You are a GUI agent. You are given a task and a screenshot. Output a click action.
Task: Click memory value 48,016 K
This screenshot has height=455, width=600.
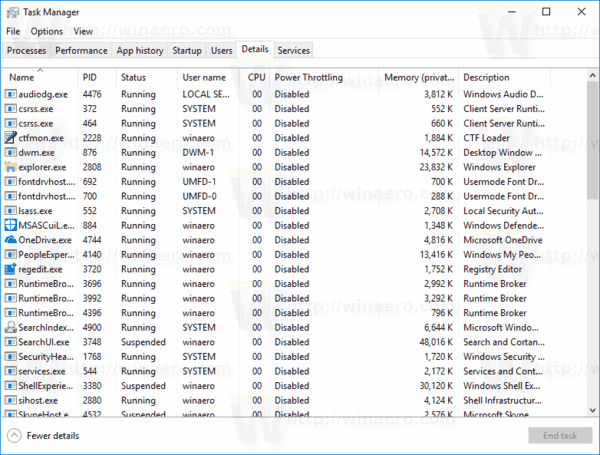pos(436,342)
